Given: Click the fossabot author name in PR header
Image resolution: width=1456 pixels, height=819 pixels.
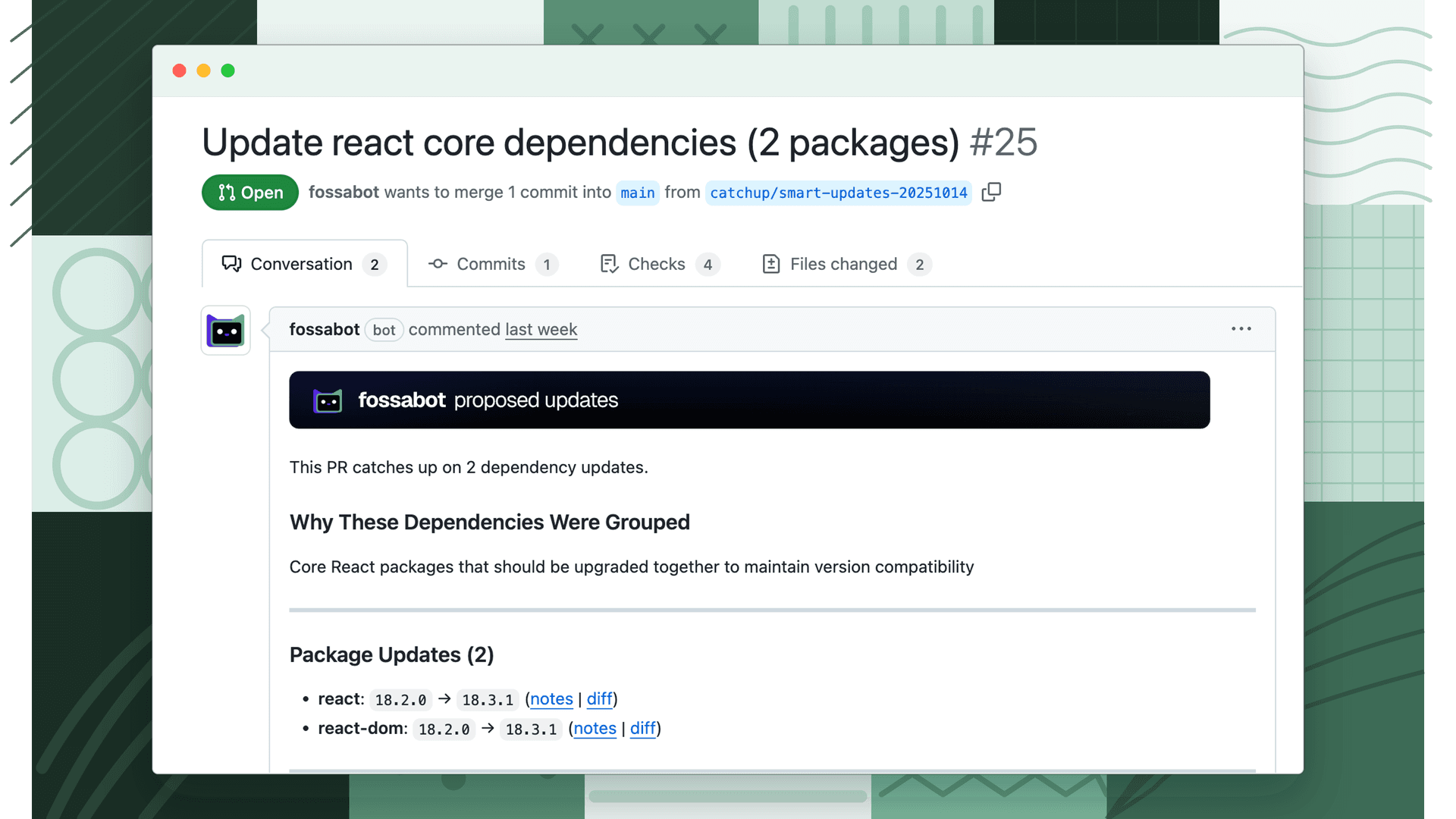Looking at the screenshot, I should pyautogui.click(x=344, y=192).
